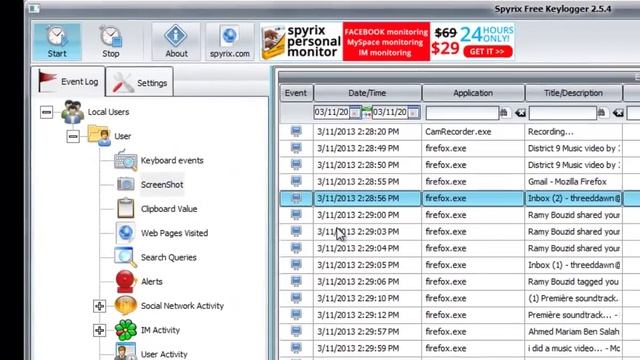Select the Social Network Activity icon

[x=125, y=305]
